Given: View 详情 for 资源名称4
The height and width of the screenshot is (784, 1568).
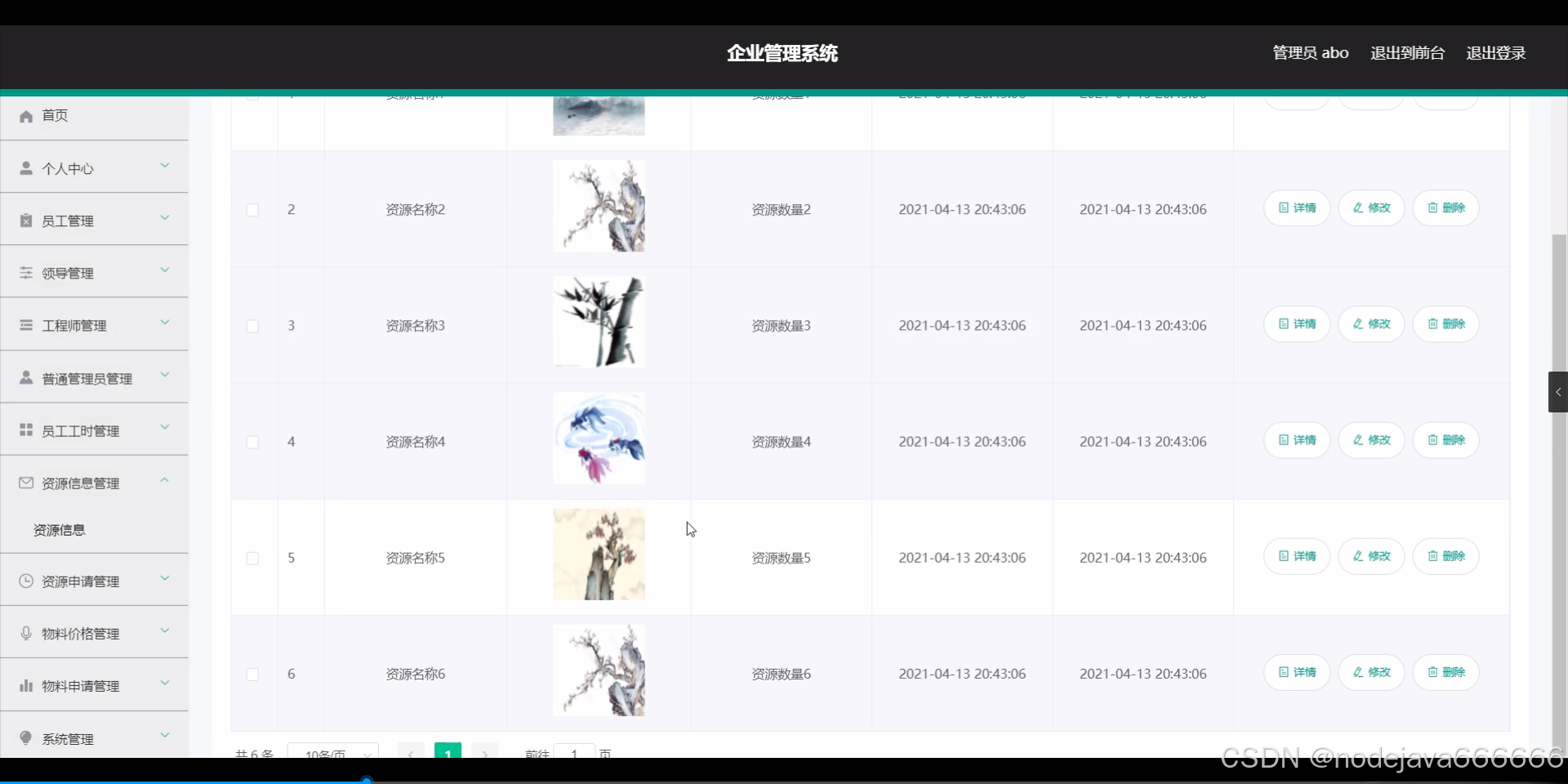Looking at the screenshot, I should click(1297, 440).
